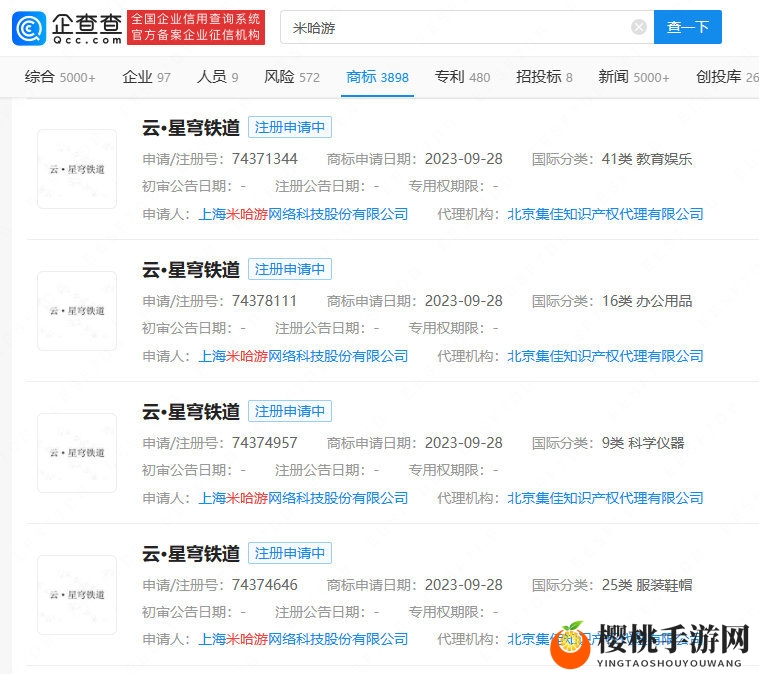The width and height of the screenshot is (759, 674).
Task: Click trademark thumbnail of the 41类 教育娱乐 entry
Action: tap(77, 169)
